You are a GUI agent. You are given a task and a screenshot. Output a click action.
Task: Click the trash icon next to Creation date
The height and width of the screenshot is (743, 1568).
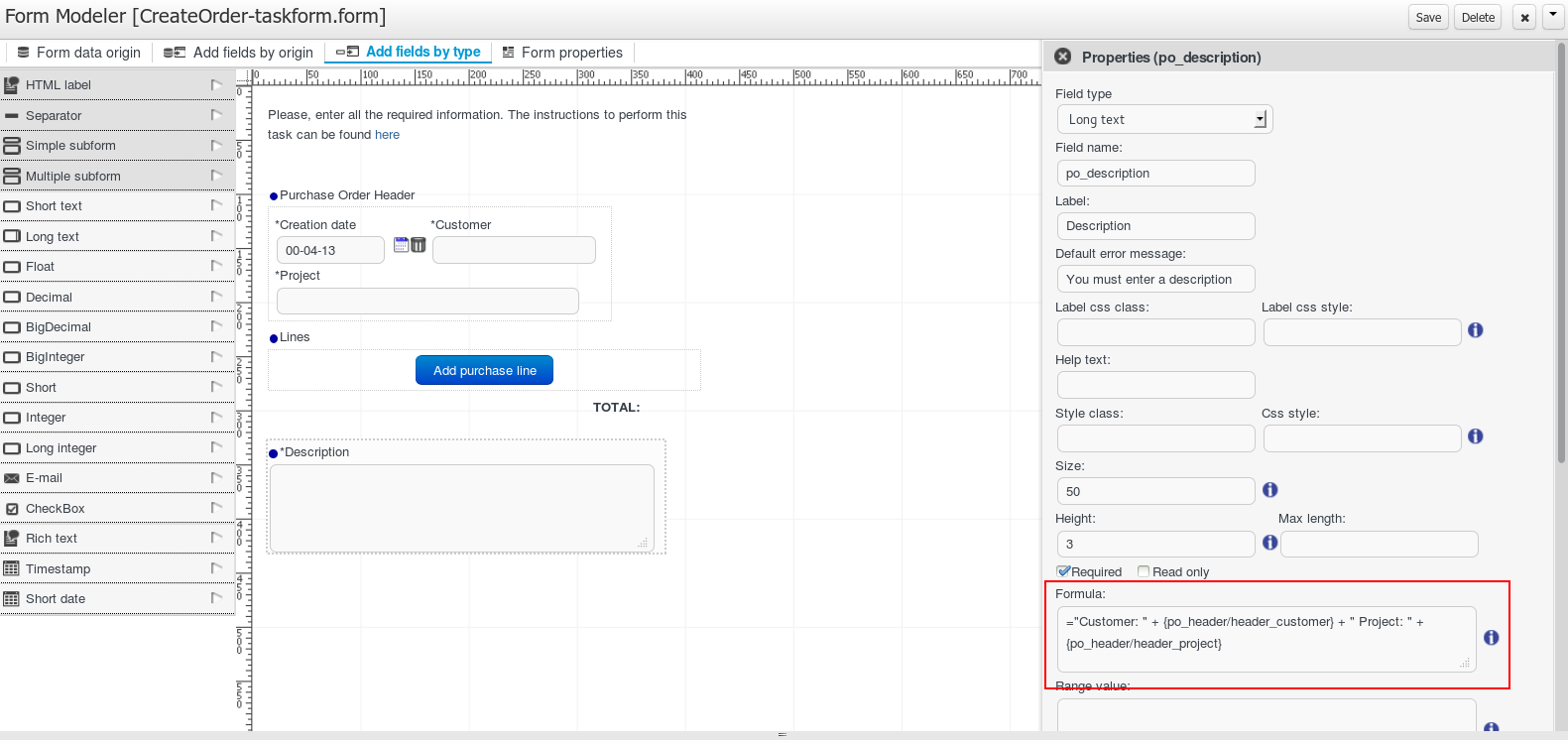[419, 245]
